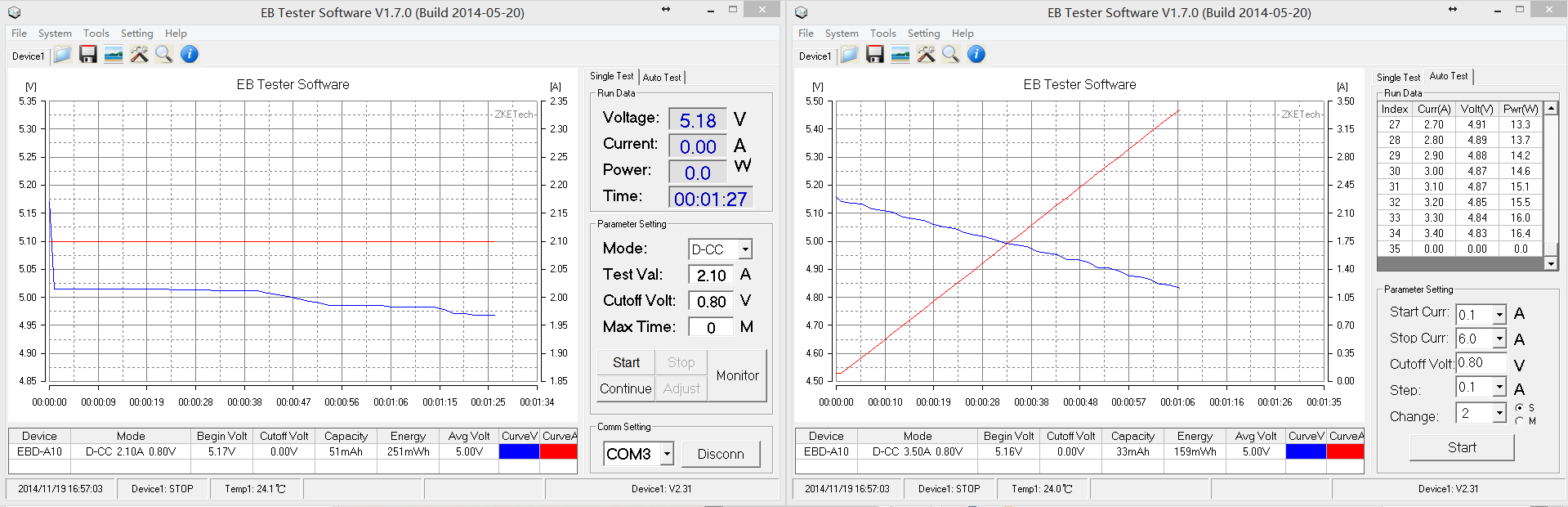
Task: Expand the Start Curr dropdown
Action: coord(1499,315)
